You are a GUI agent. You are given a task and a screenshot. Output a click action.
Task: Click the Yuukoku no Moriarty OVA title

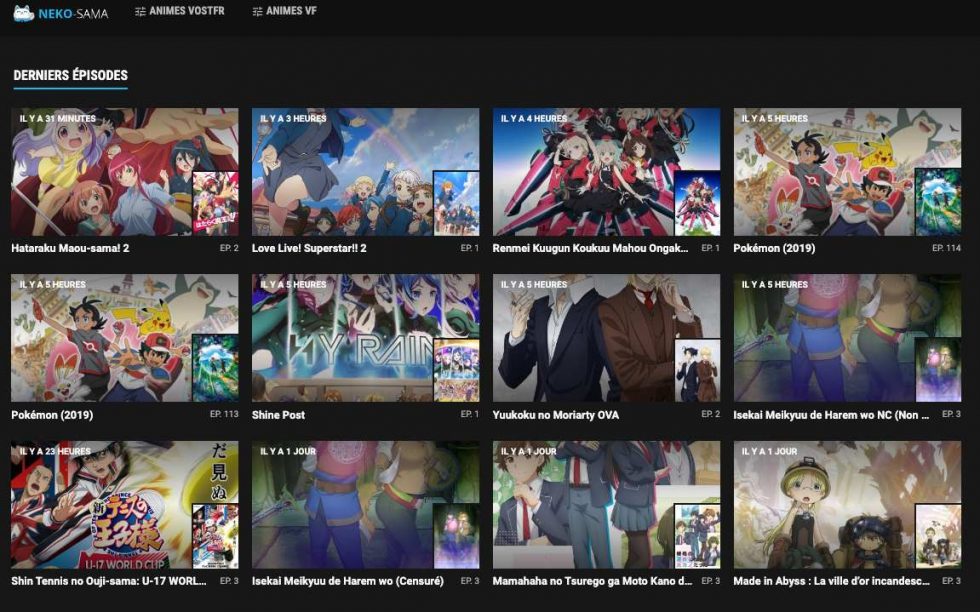click(x=556, y=415)
